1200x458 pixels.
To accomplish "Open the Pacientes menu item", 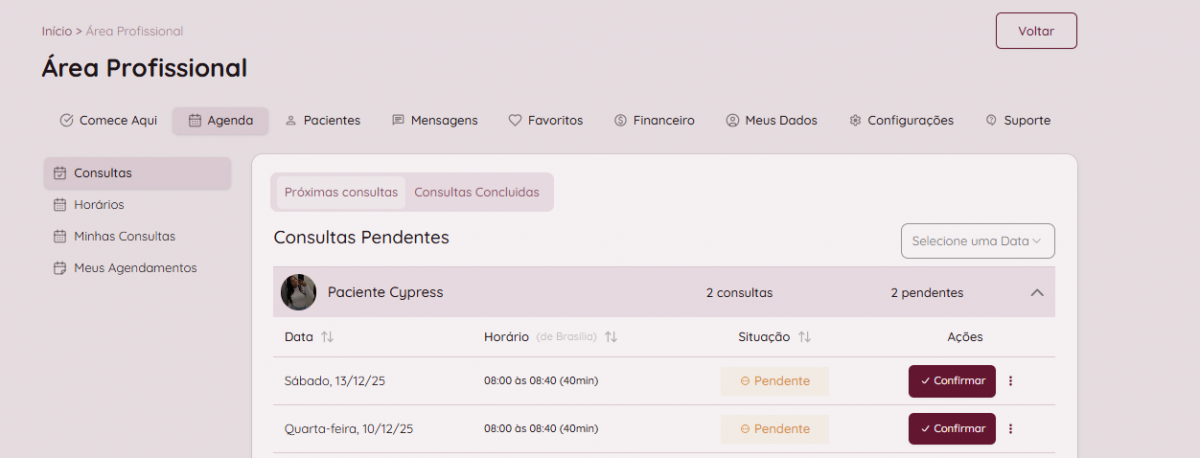I will [x=322, y=121].
